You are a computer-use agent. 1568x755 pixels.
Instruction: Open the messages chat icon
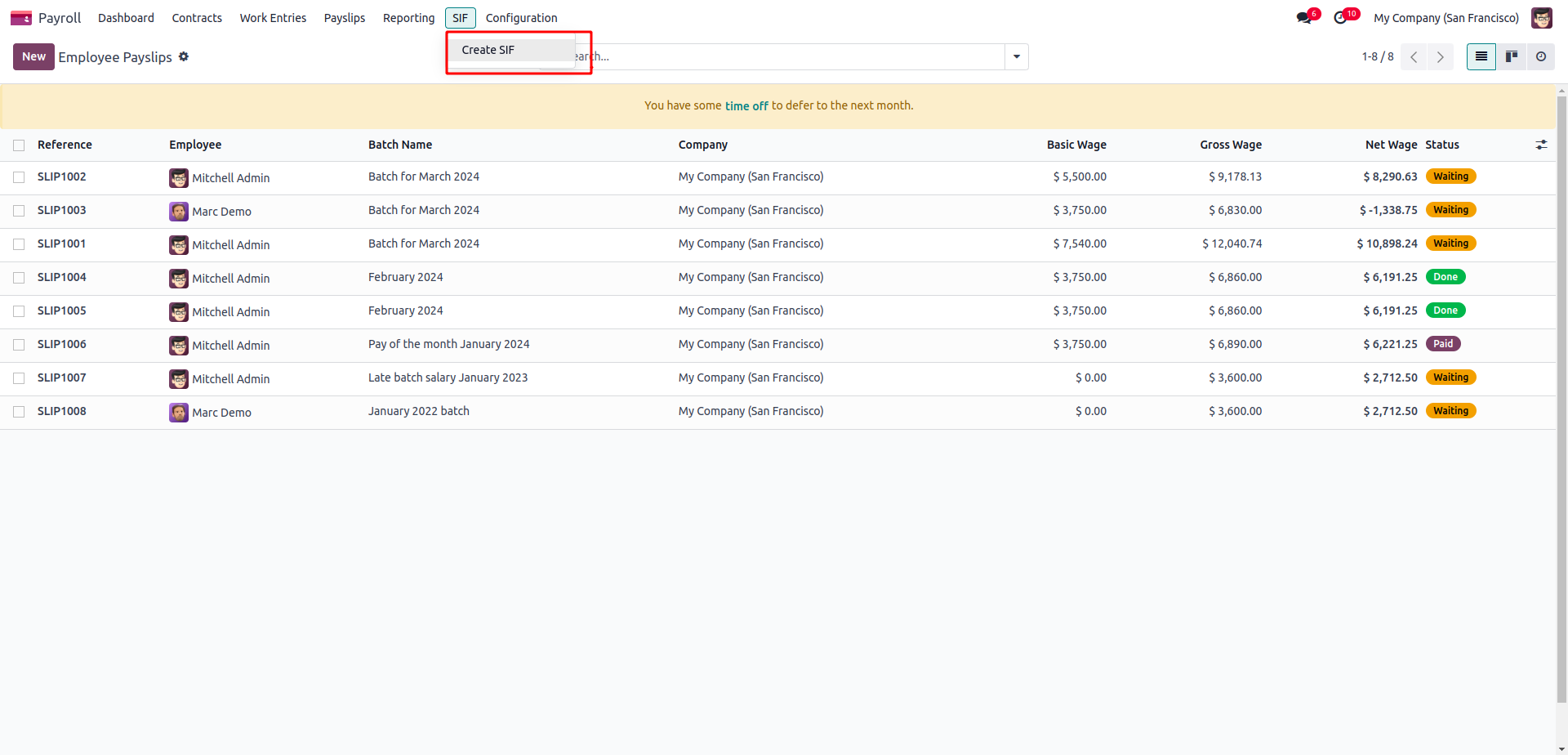(1304, 18)
